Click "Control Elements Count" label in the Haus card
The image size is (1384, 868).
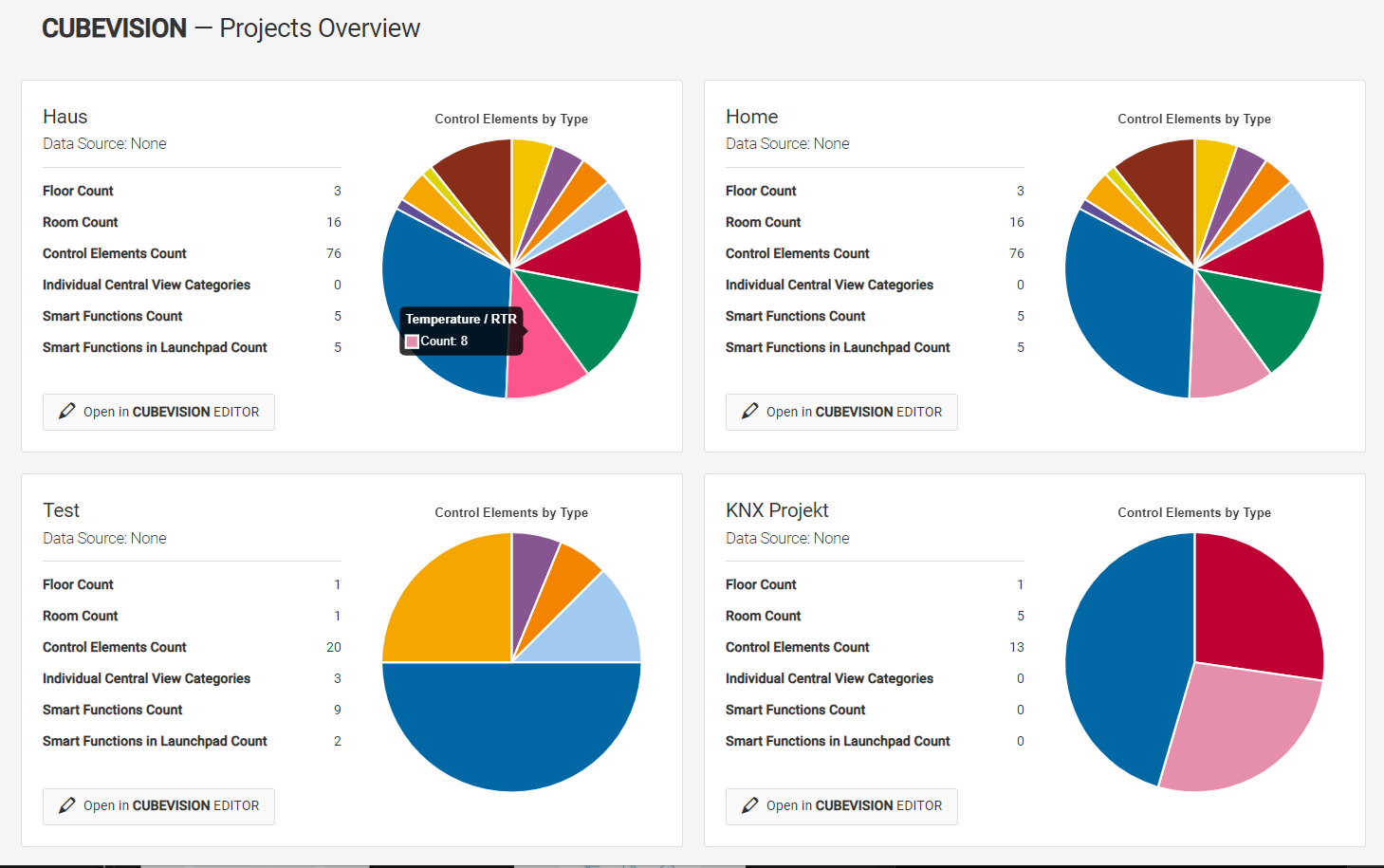point(115,253)
